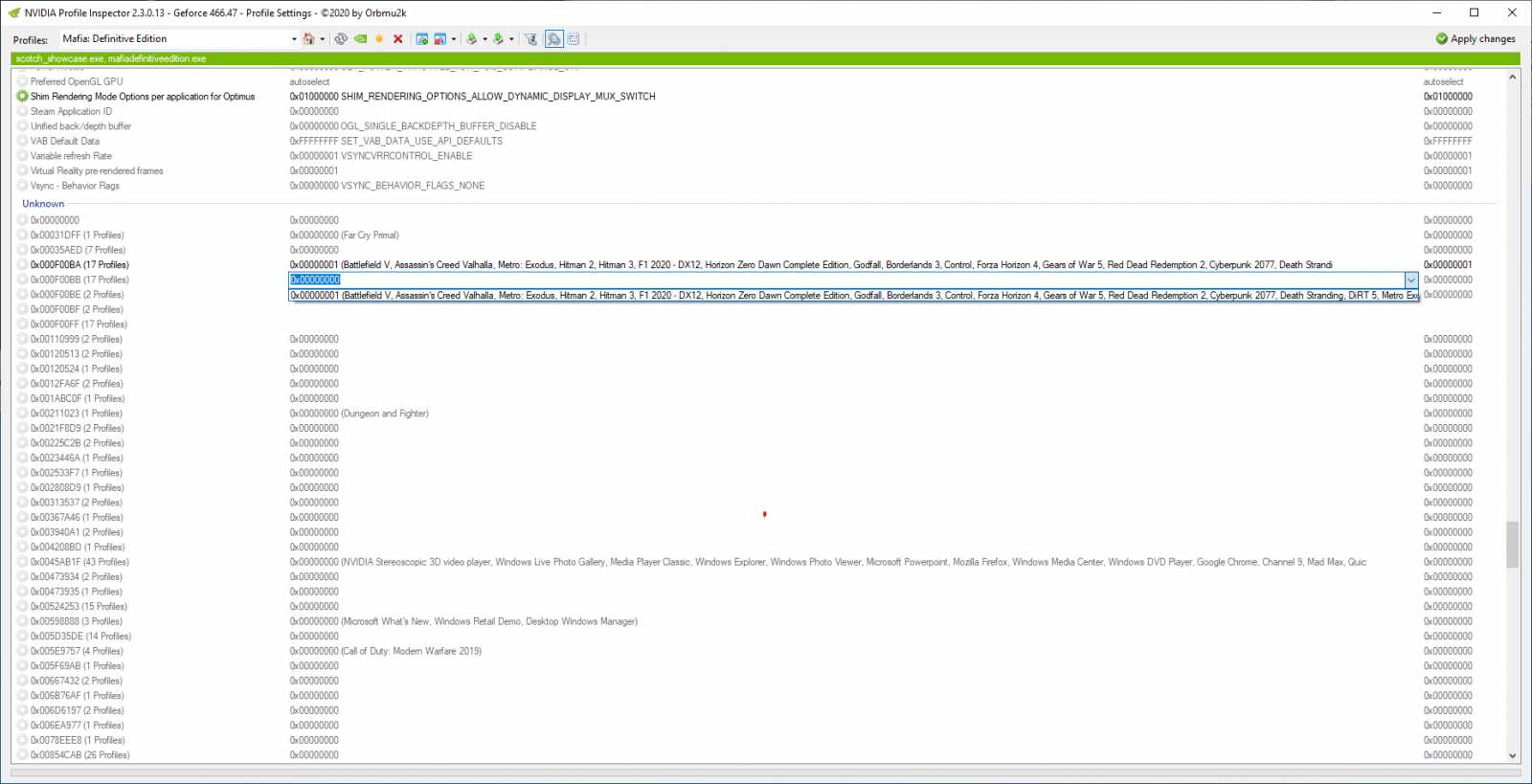
Task: Select setting 0x00598888 (3 Profiles)
Action: coord(77,621)
